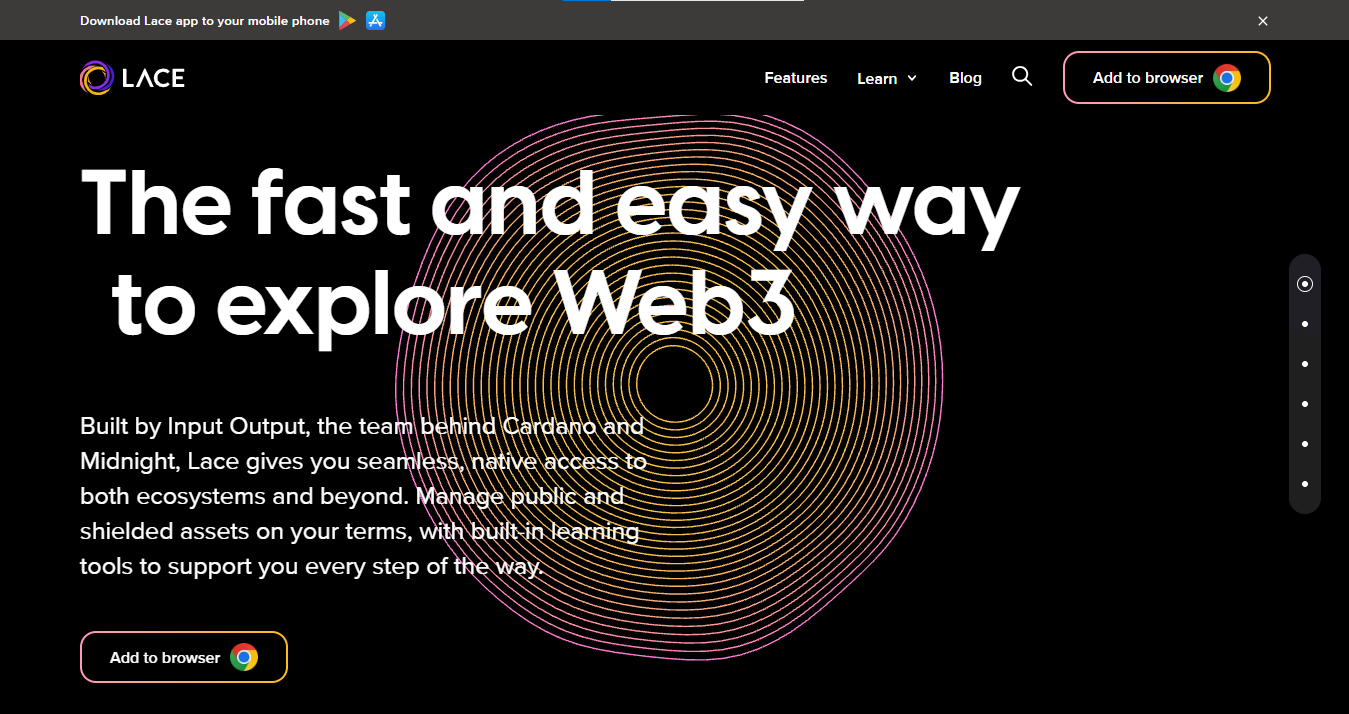Jump to the second section dot
The height and width of the screenshot is (714, 1349).
1305,324
